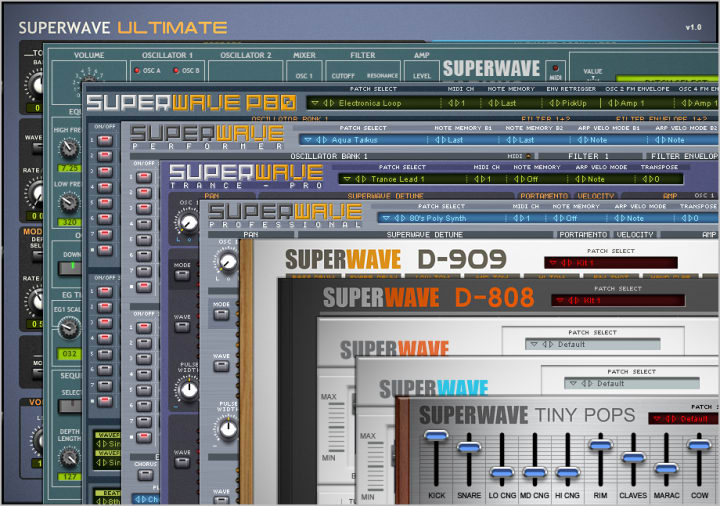This screenshot has height=506, width=720.
Task: Turn the High Freq equalizer knob
Action: click(x=69, y=148)
